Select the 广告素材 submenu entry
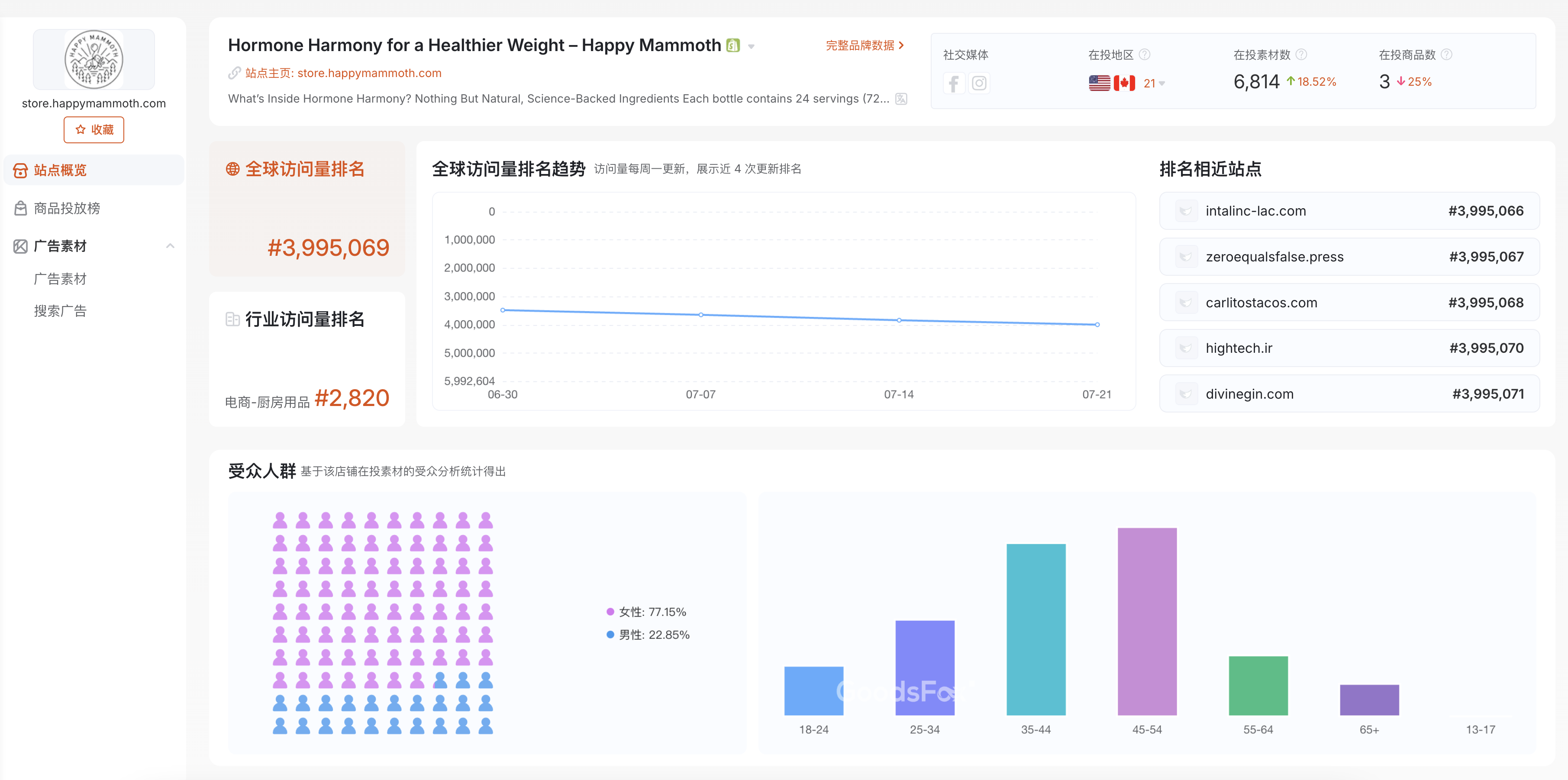Viewport: 1568px width, 780px height. pos(60,279)
